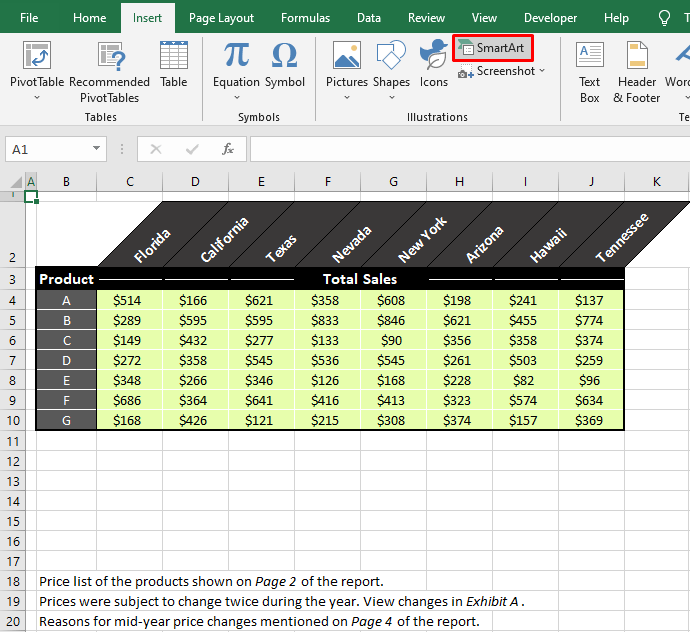The width and height of the screenshot is (690, 632).
Task: Click the note mentioning Page 4
Action: [259, 621]
